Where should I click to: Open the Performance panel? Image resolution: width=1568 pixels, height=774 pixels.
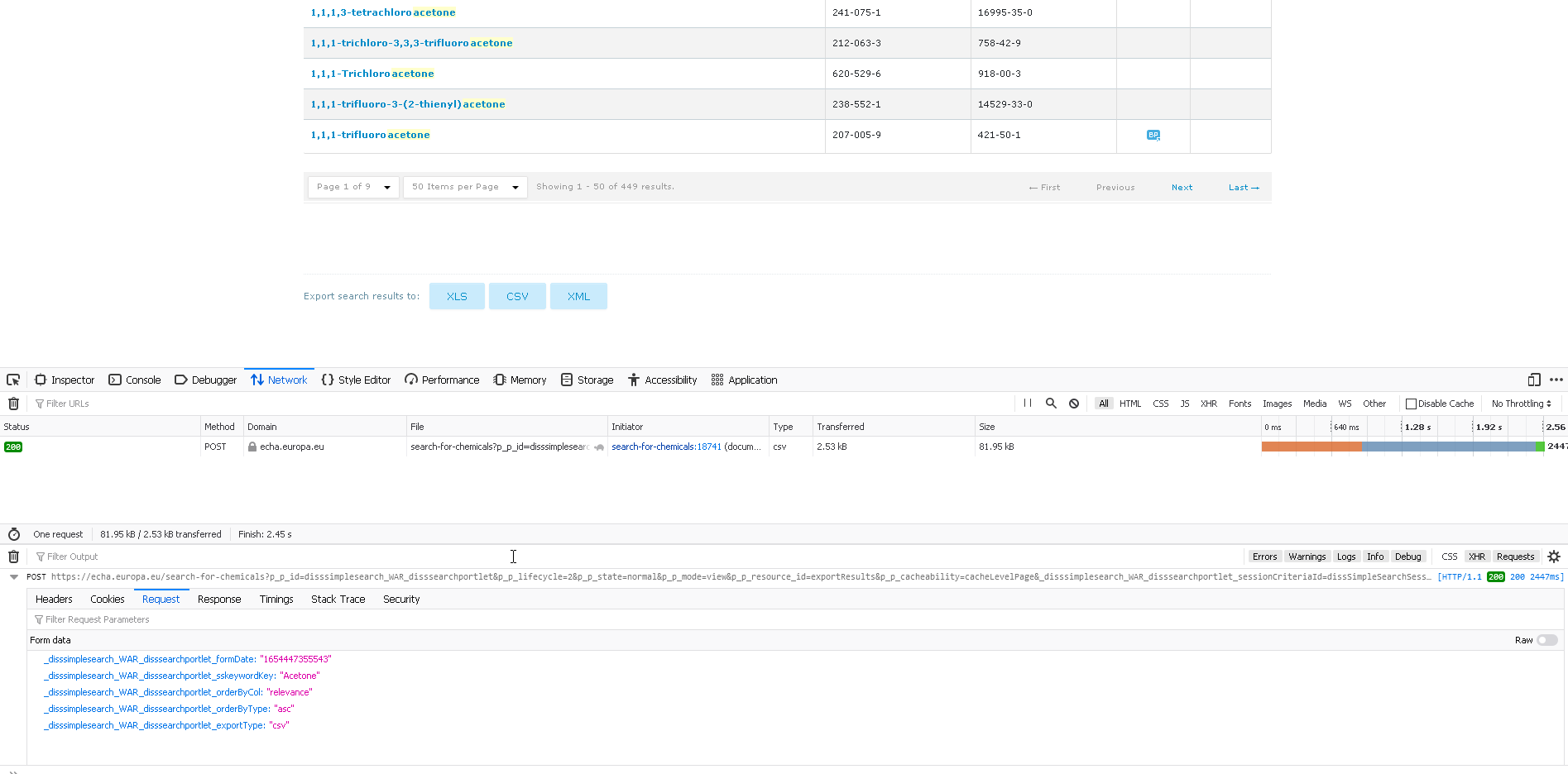[x=443, y=380]
